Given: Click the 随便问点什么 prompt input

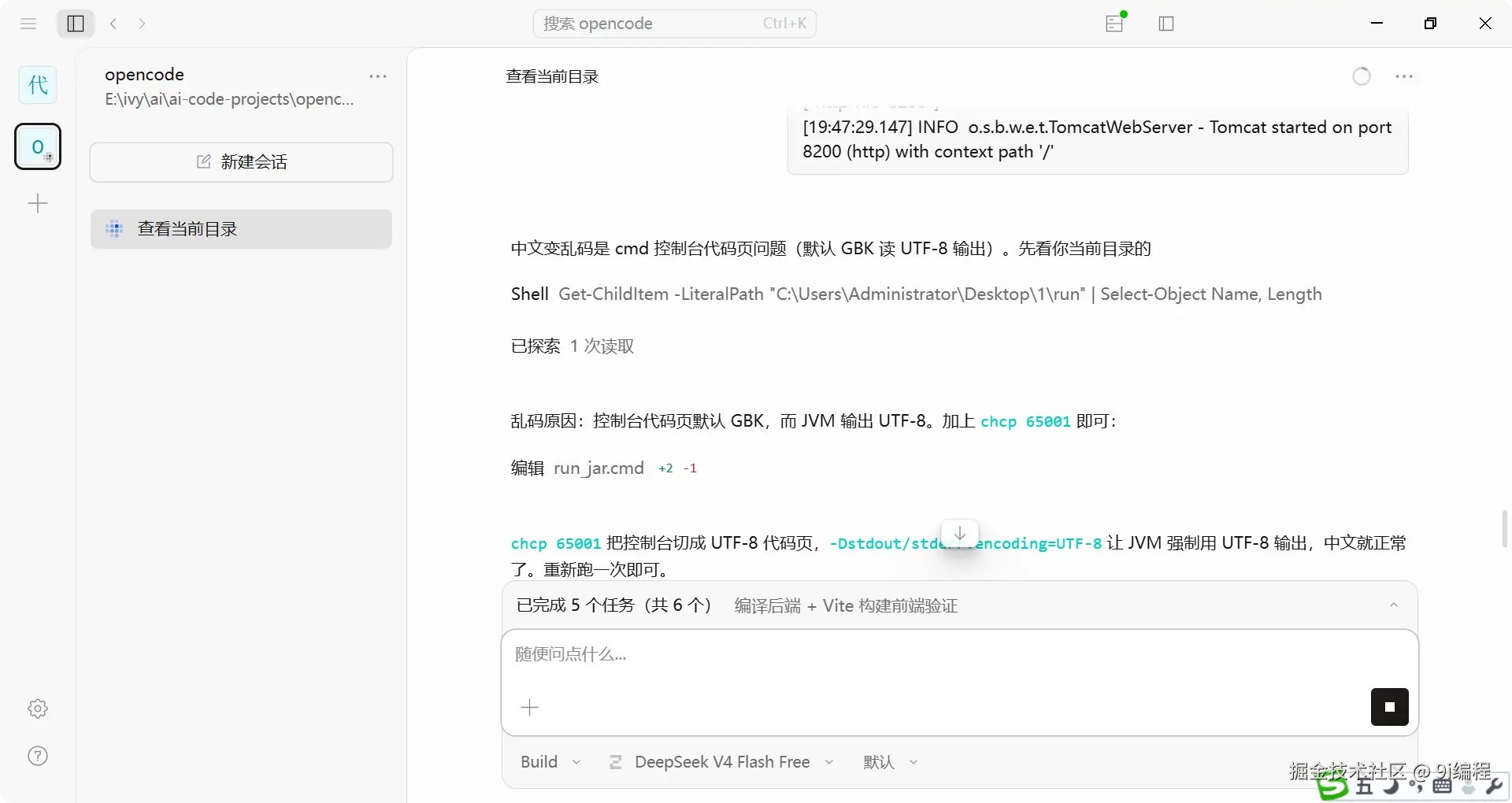Looking at the screenshot, I should [959, 655].
